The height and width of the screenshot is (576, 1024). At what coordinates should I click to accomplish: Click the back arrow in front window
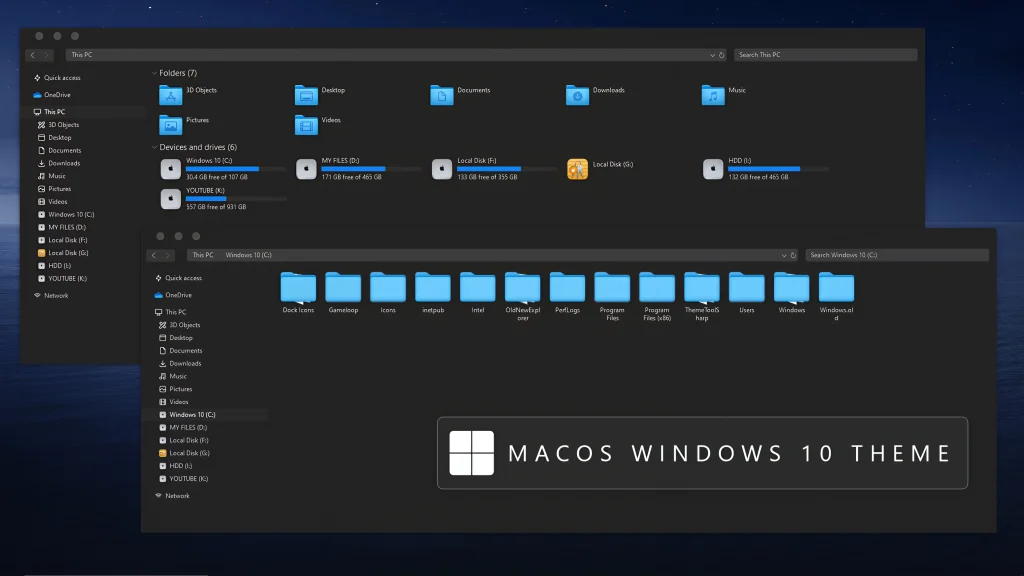154,255
